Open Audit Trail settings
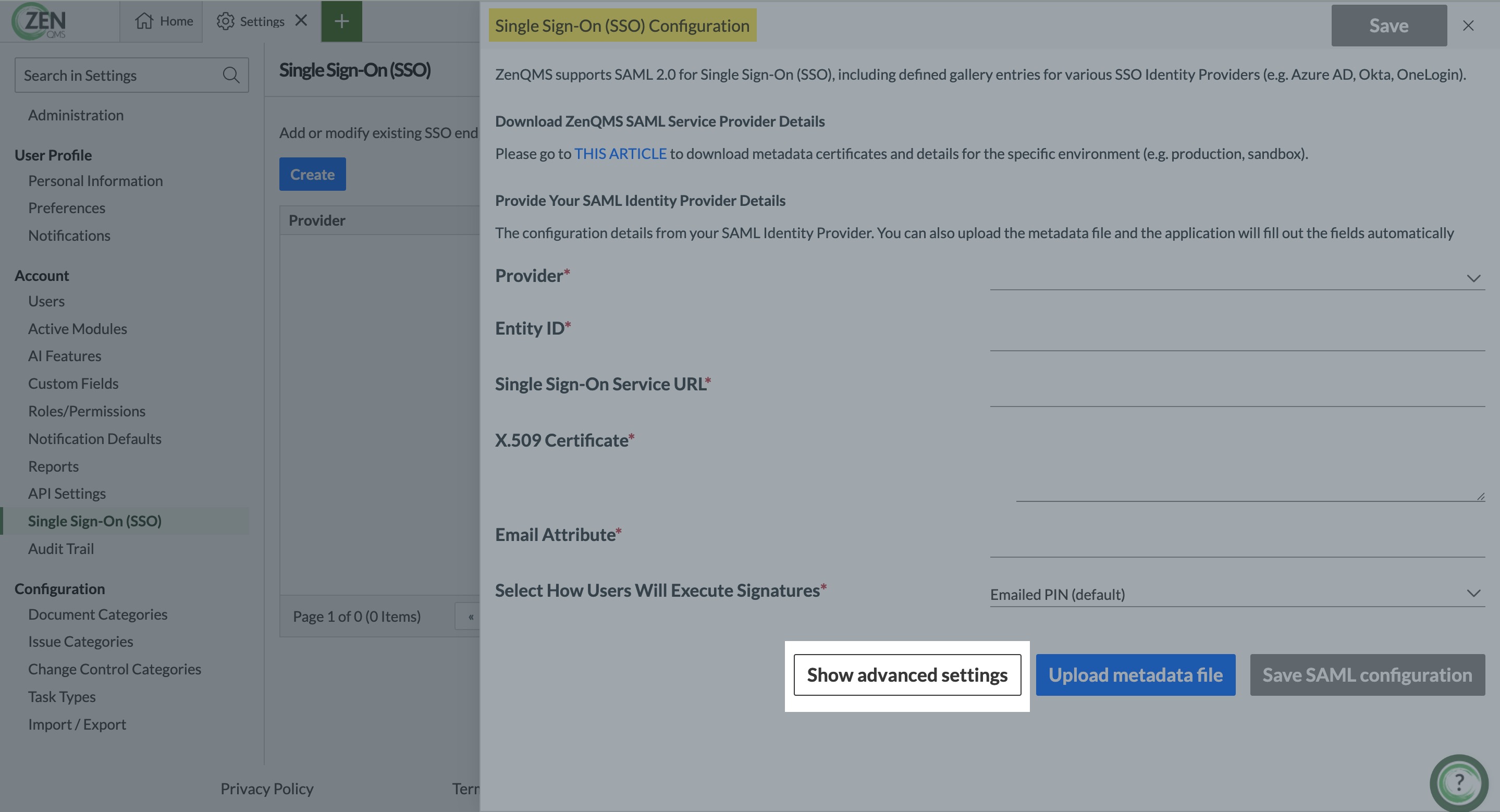The image size is (1500, 812). 61,548
